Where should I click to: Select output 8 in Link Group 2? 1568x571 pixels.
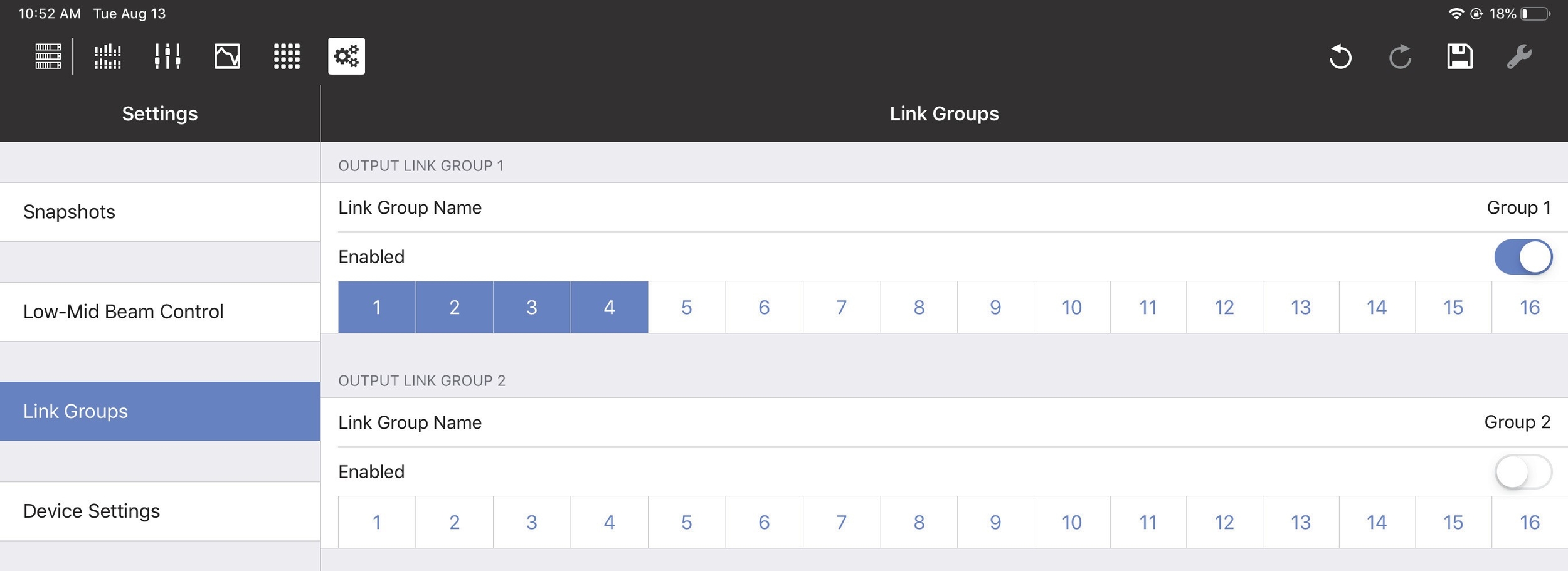tap(919, 522)
